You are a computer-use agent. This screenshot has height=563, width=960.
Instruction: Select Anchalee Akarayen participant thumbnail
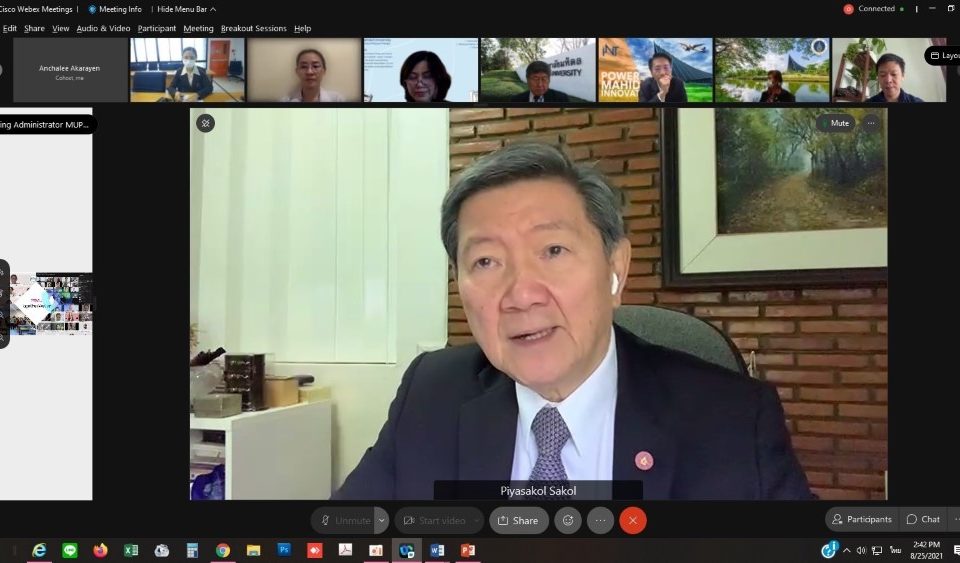(x=70, y=70)
